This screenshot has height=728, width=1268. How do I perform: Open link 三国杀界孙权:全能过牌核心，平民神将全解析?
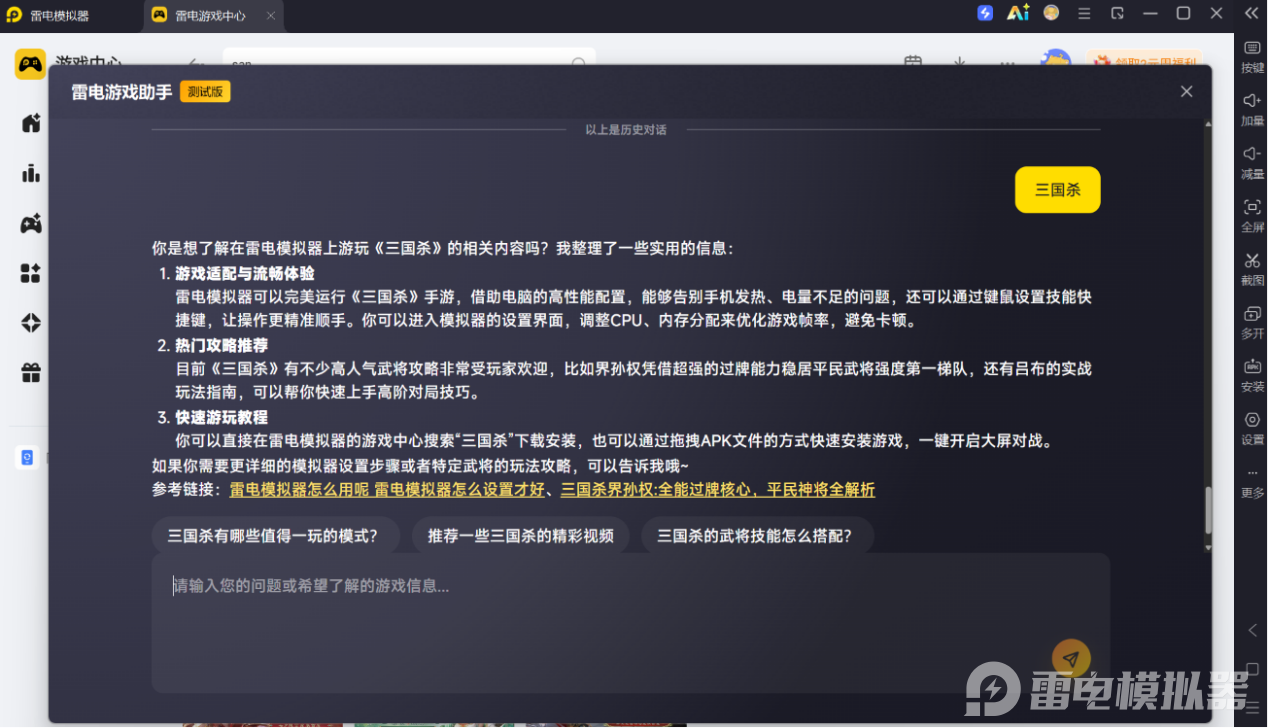tap(717, 489)
